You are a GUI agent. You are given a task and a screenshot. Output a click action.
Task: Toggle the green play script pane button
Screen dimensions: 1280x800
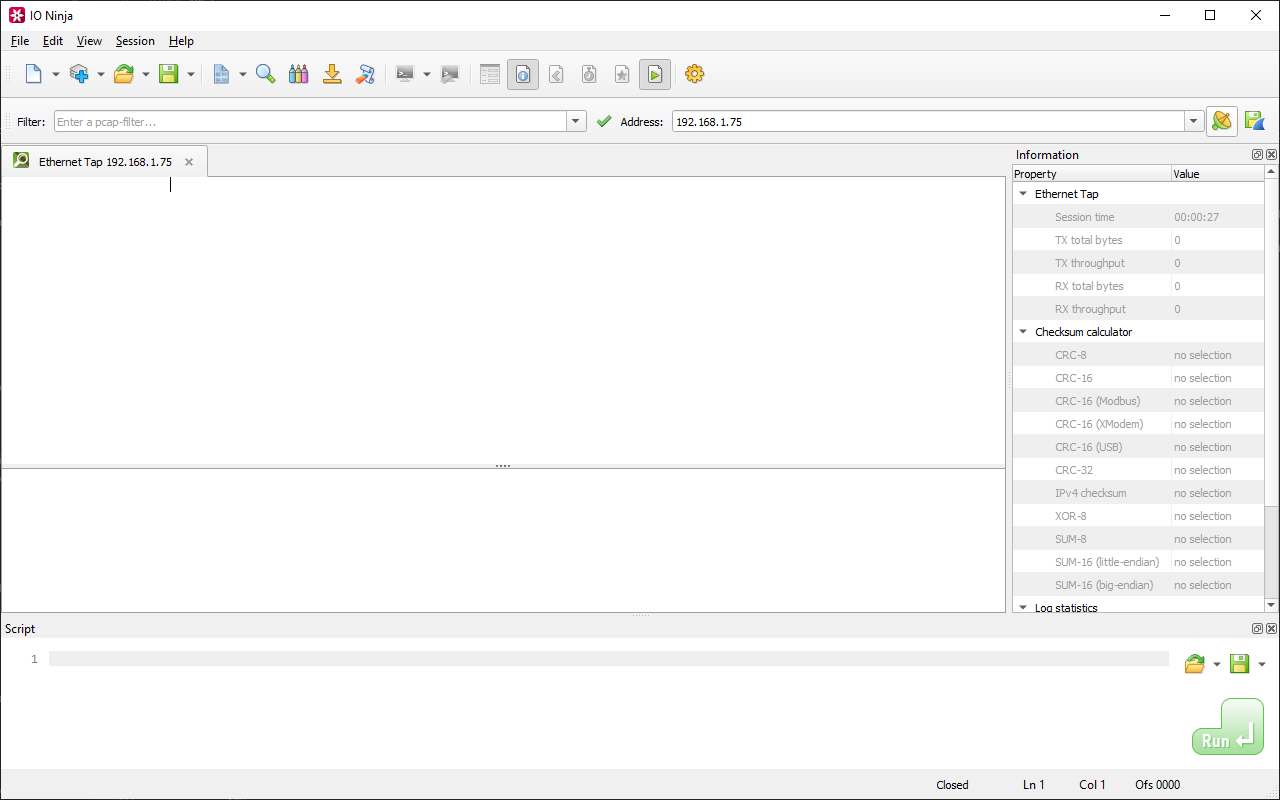[x=654, y=74]
